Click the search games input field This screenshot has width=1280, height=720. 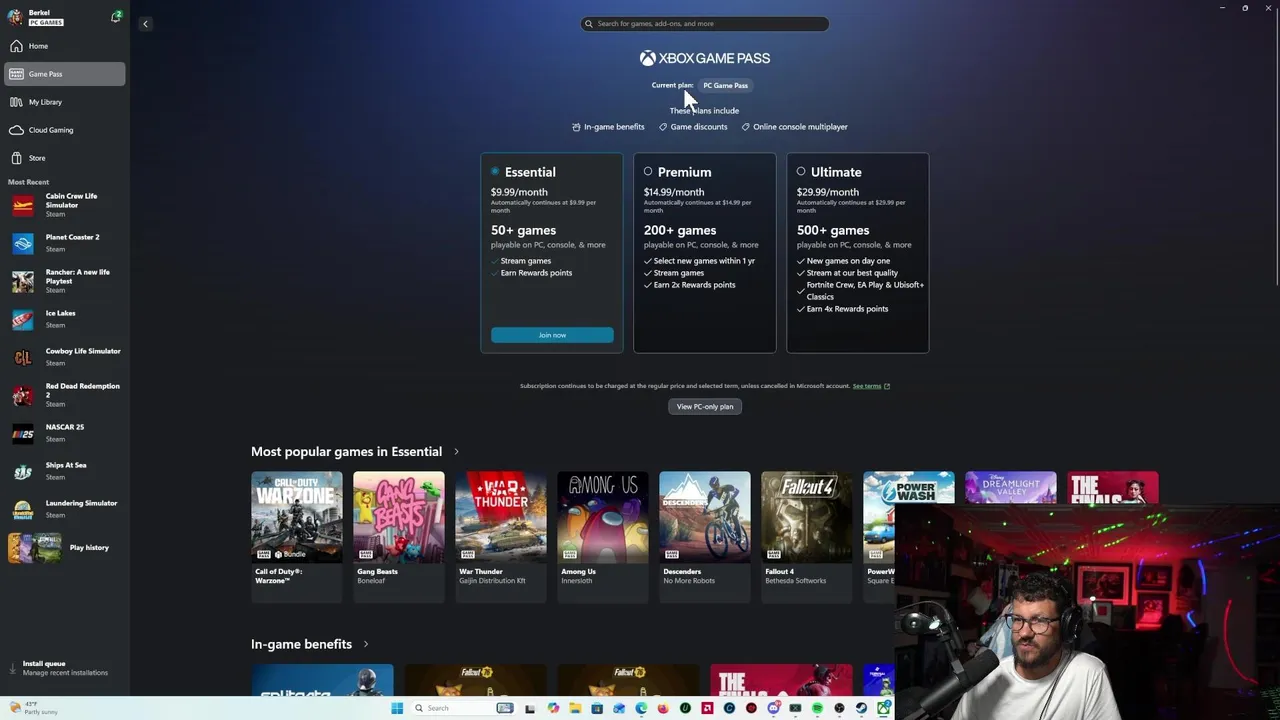[705, 23]
